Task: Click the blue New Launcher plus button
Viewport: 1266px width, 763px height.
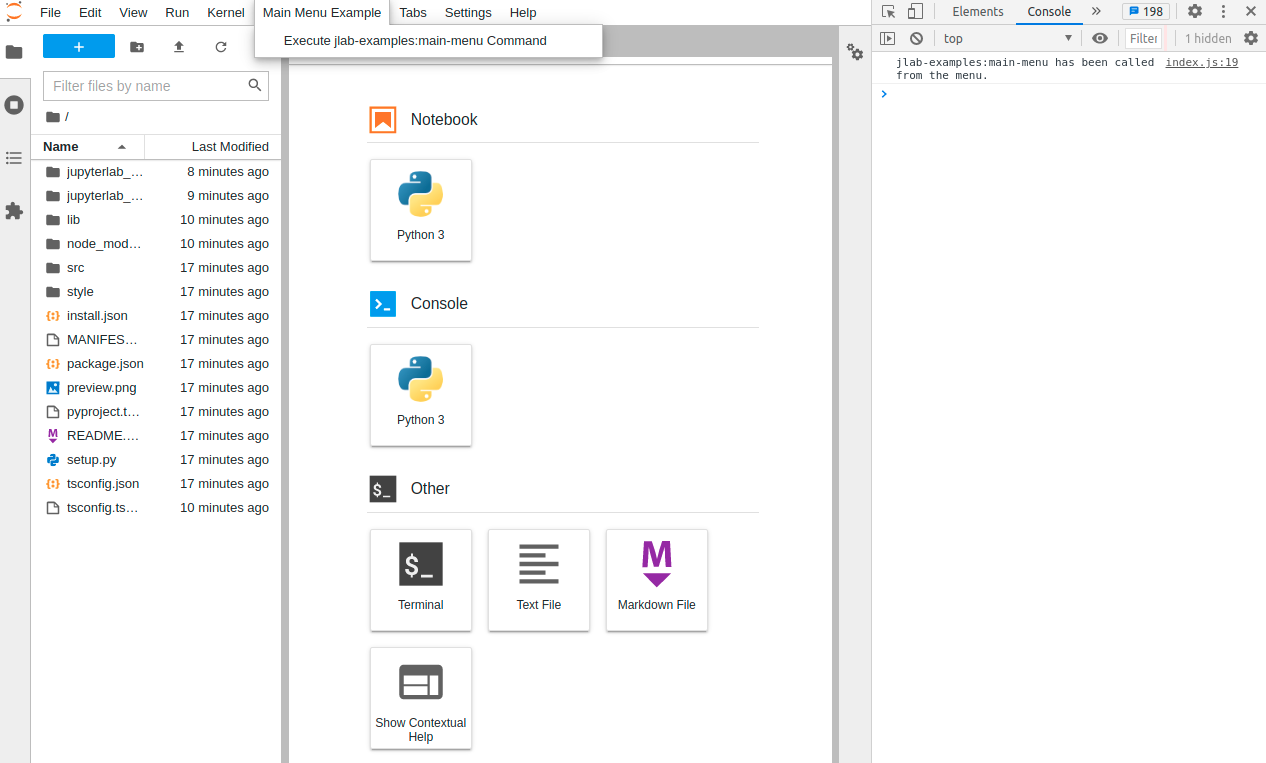Action: pos(79,47)
